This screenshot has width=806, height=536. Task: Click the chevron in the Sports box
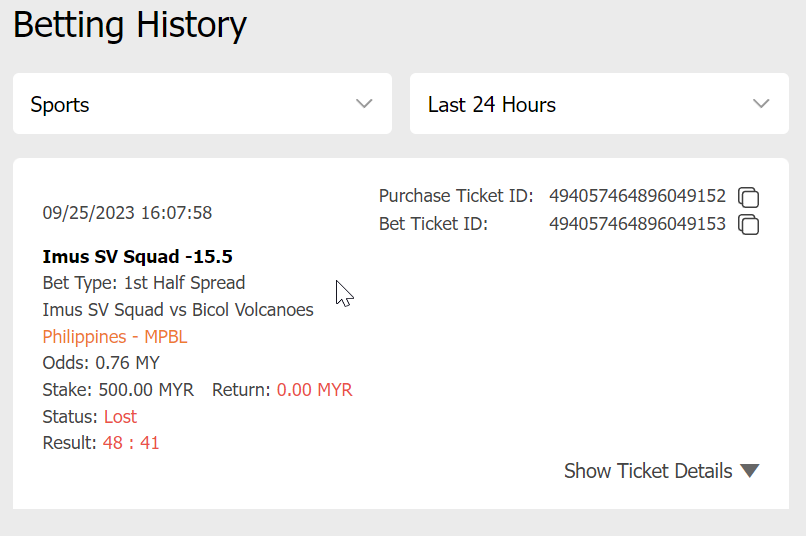364,104
